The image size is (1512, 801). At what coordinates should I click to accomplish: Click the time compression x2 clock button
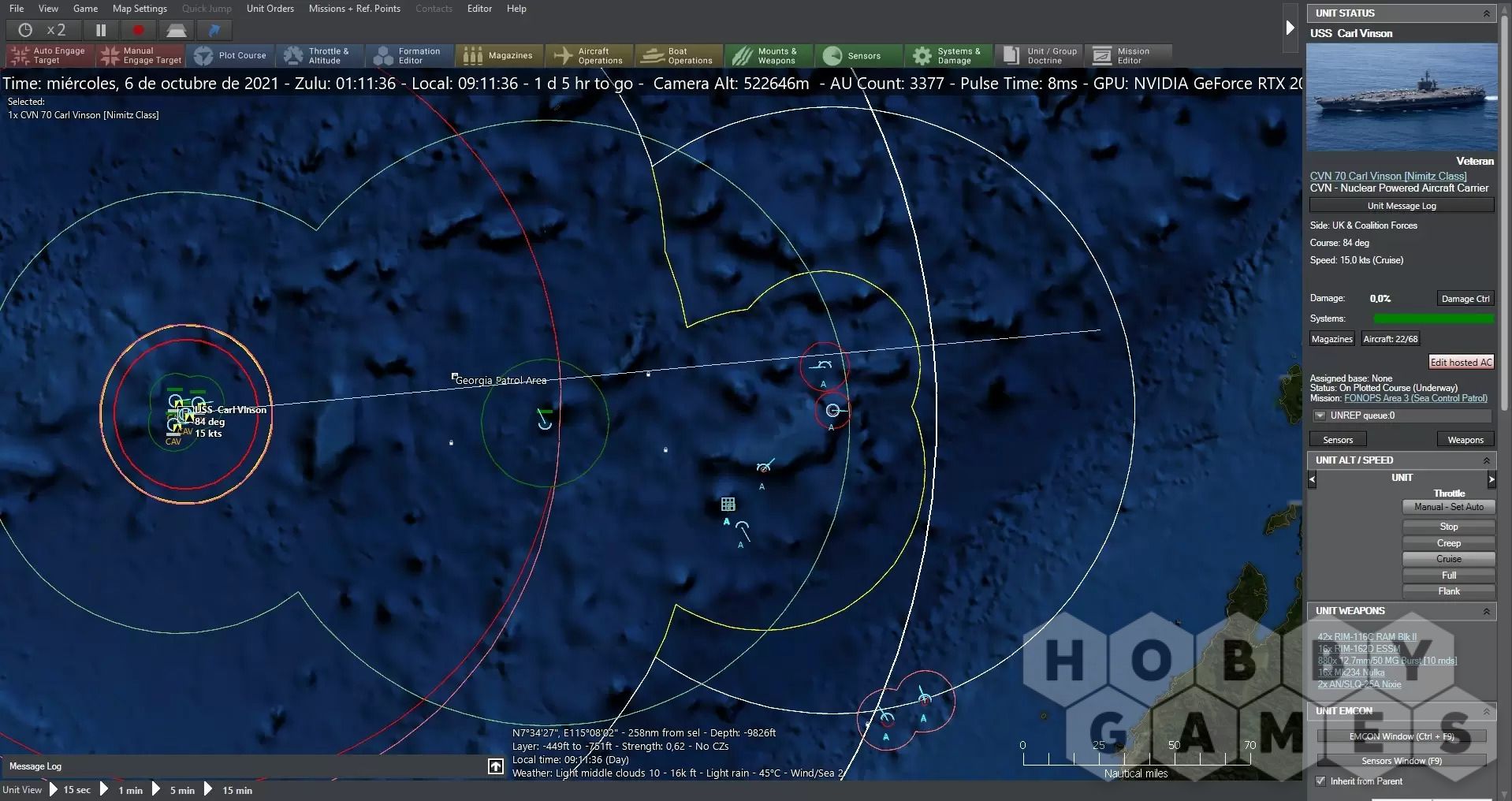(43, 30)
